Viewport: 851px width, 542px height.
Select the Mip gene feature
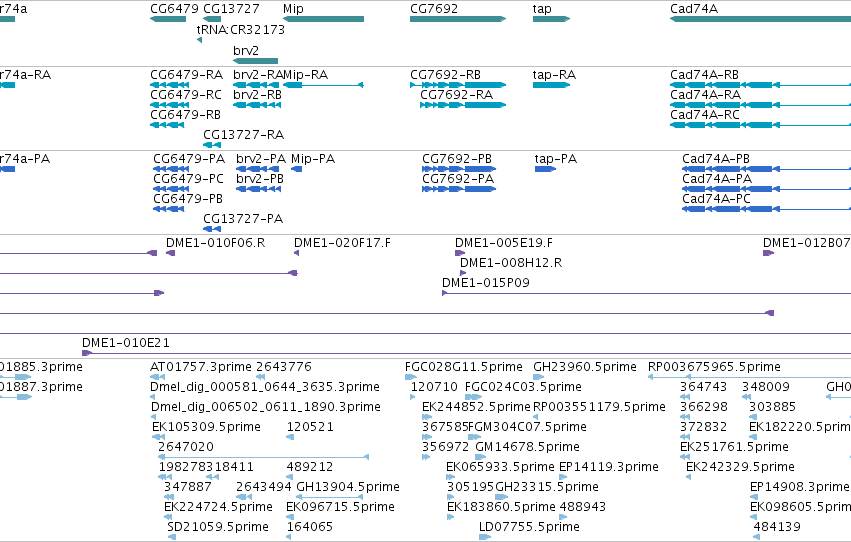click(x=323, y=19)
